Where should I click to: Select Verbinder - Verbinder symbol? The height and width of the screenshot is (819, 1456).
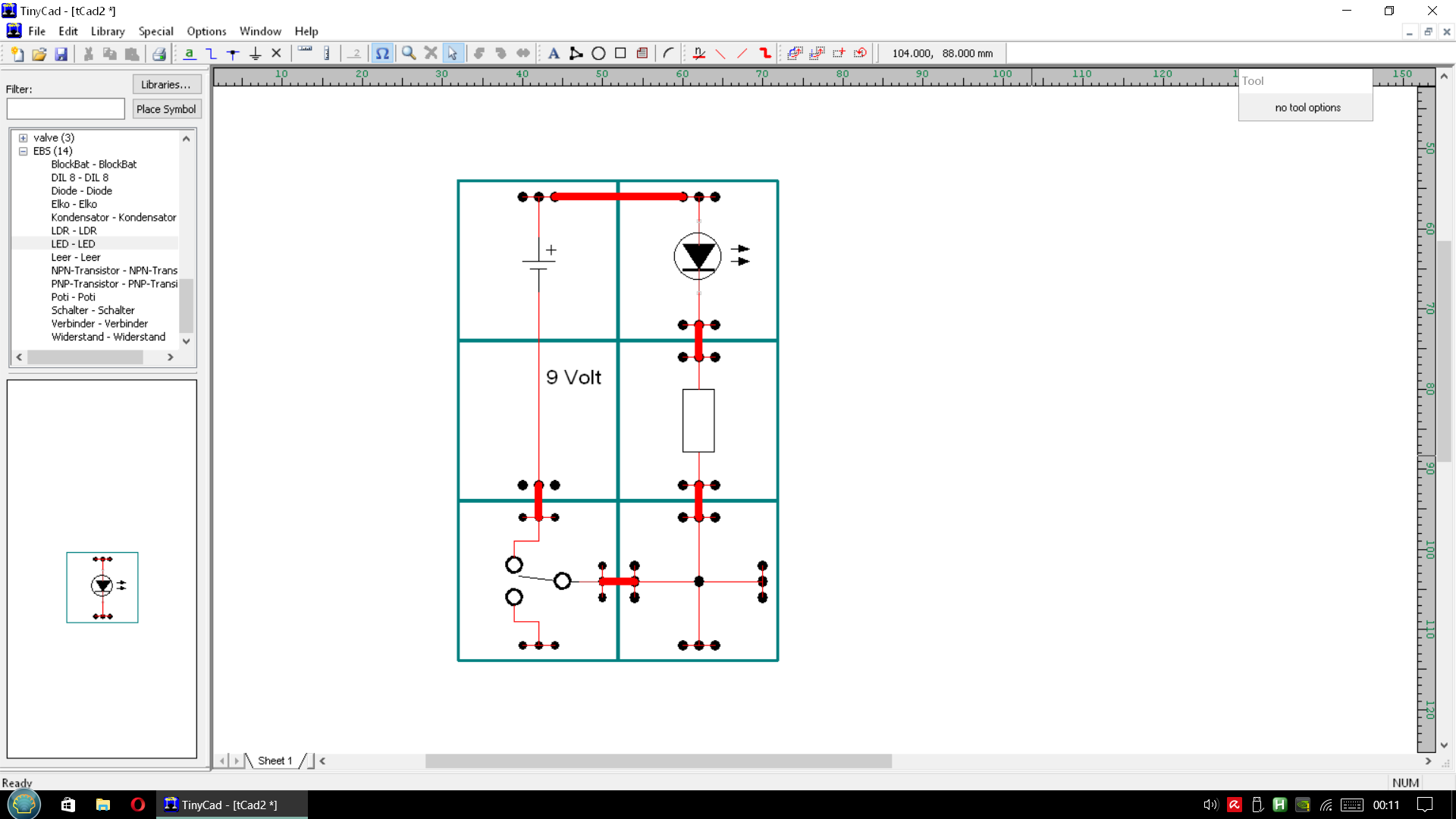pos(99,324)
